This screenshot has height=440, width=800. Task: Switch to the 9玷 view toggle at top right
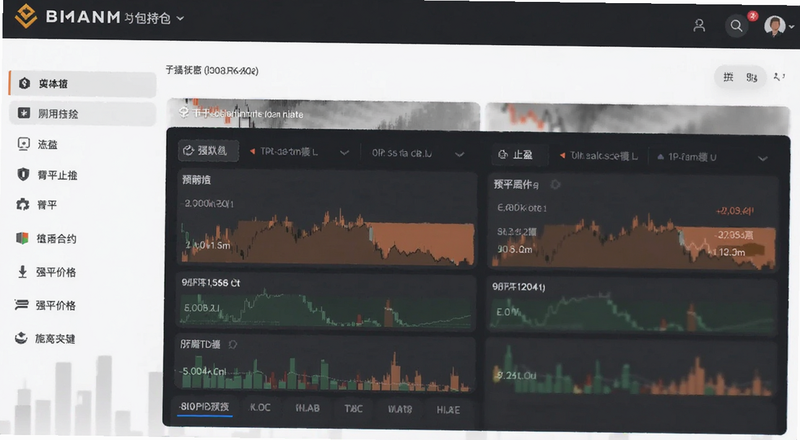(752, 78)
